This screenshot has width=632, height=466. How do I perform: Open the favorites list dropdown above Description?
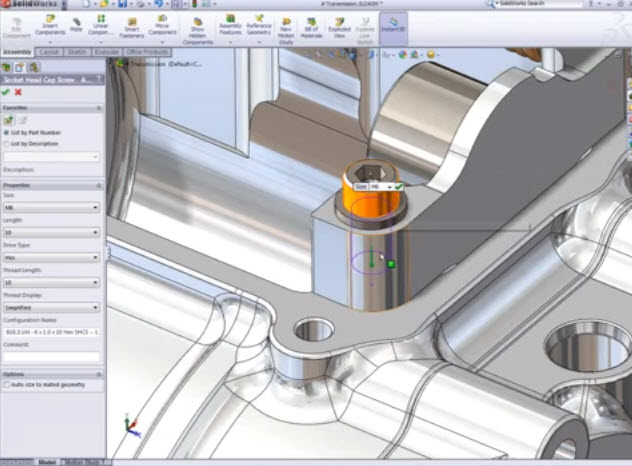point(51,157)
